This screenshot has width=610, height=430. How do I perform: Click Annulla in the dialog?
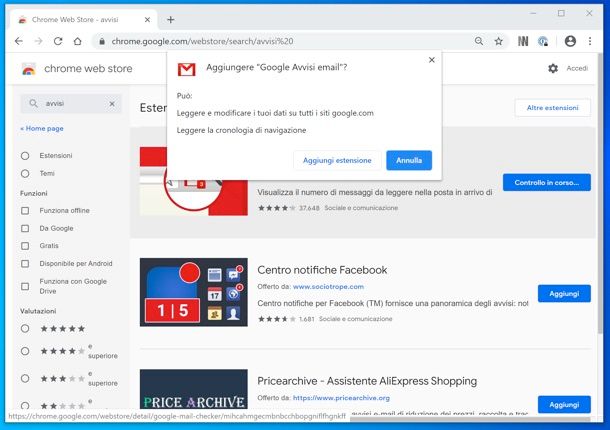click(x=409, y=160)
